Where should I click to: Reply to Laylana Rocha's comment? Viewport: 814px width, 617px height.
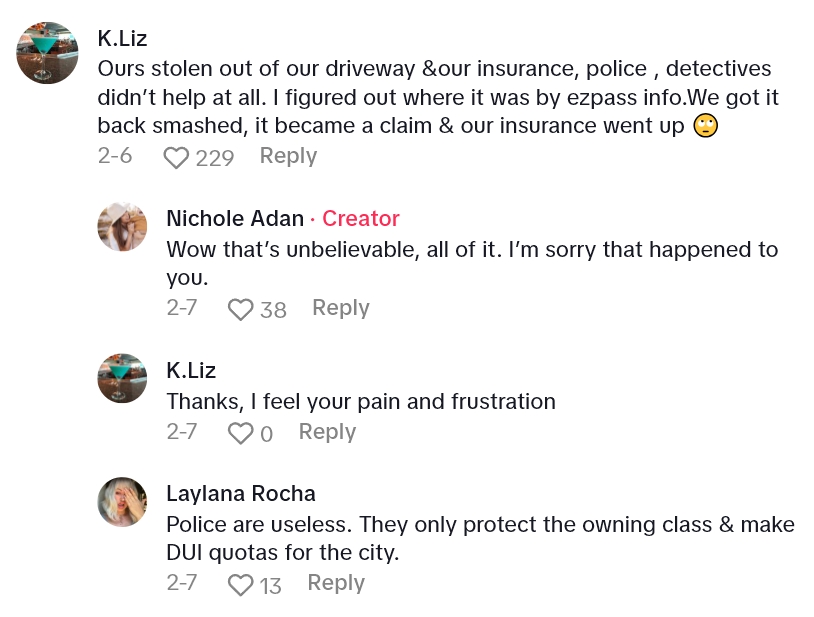335,583
